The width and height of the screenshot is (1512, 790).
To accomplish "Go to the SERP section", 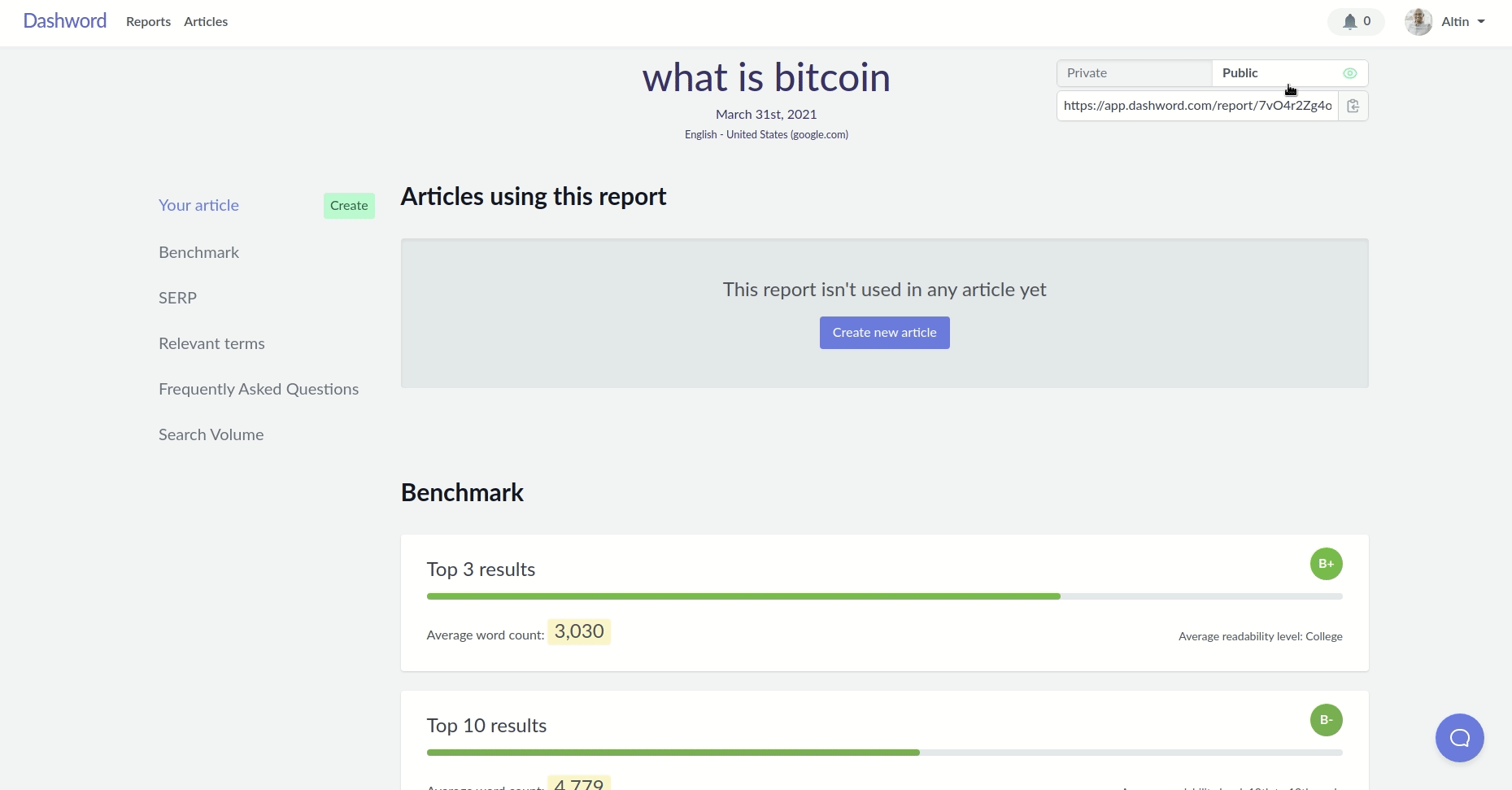I will click(x=177, y=298).
